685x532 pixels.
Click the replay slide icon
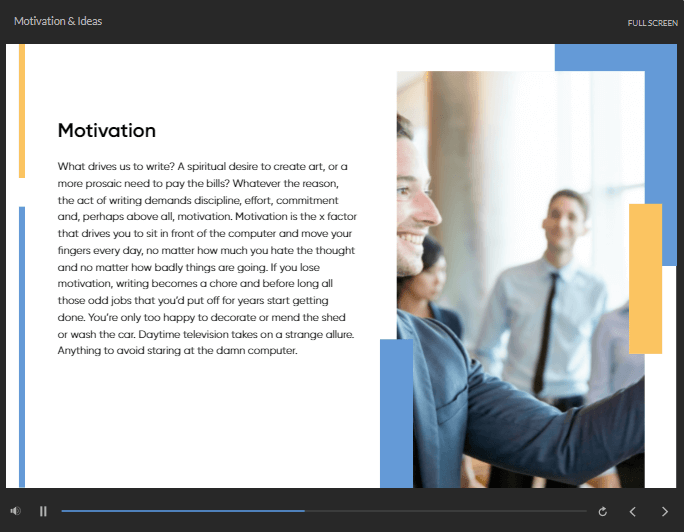(602, 511)
